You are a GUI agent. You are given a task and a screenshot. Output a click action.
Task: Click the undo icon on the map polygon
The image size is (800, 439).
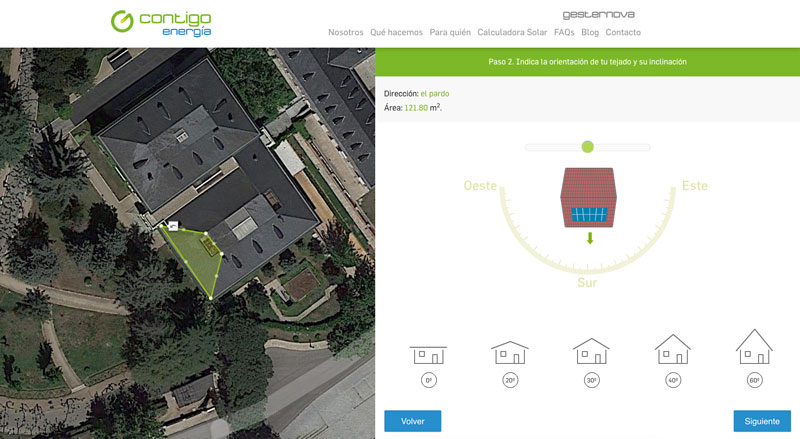(173, 225)
